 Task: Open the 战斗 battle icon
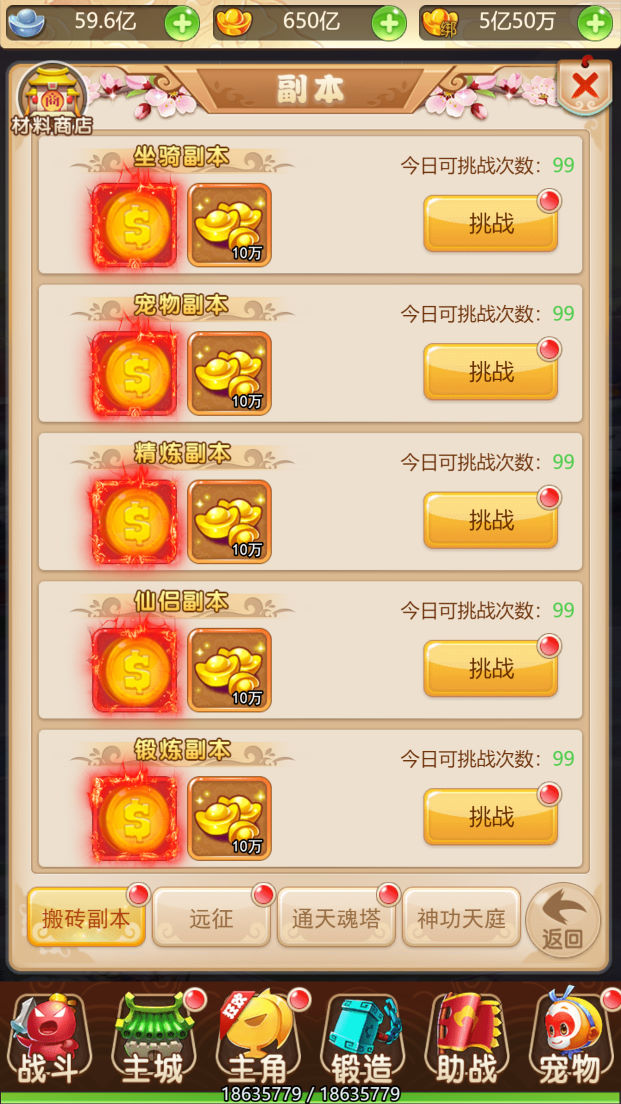[49, 1040]
